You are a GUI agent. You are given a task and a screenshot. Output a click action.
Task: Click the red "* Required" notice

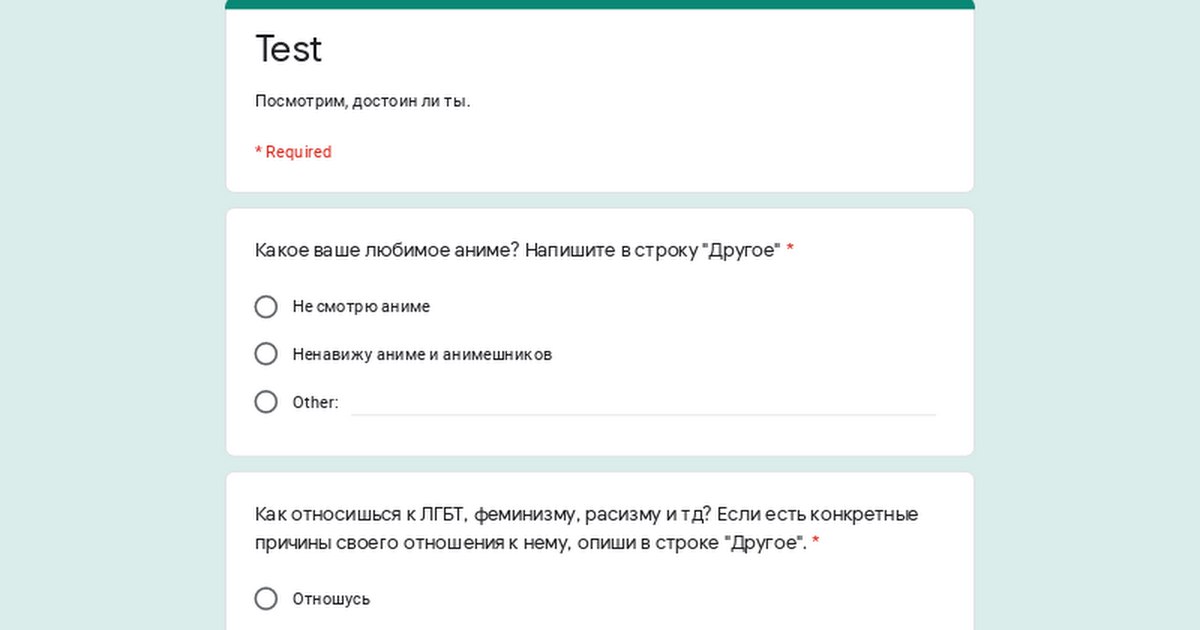tap(293, 152)
